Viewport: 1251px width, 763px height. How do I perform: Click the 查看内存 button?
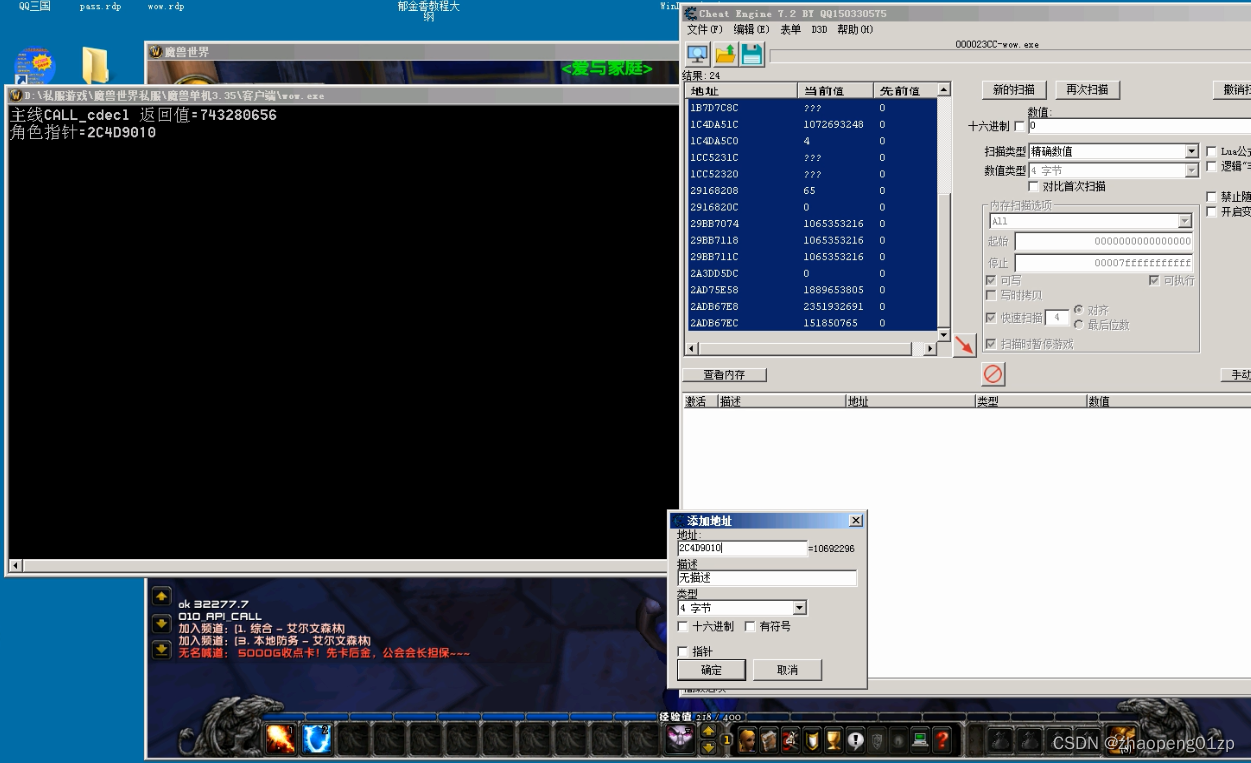pos(725,375)
